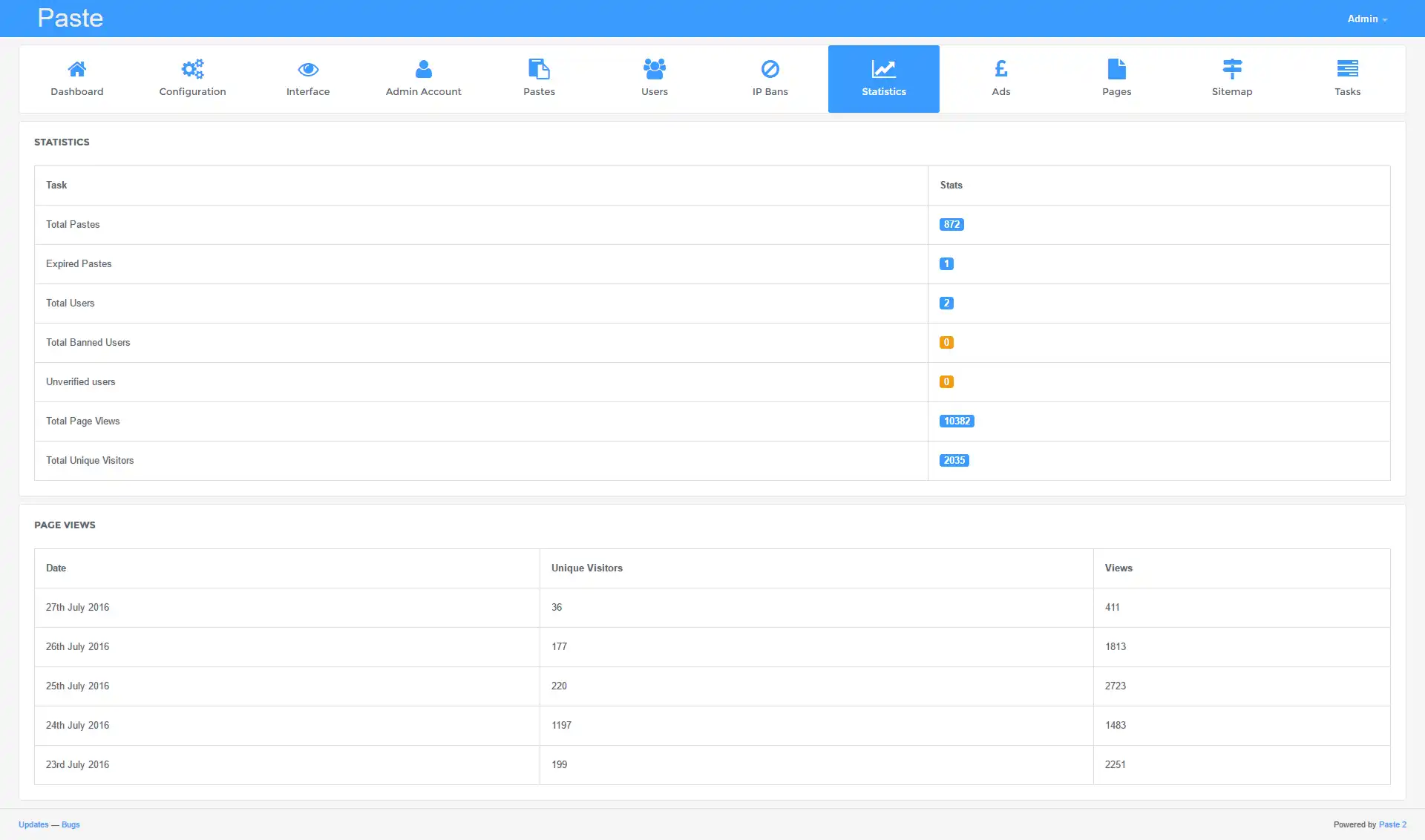Click the 10382 Total Page Views badge
1425x840 pixels.
957,421
